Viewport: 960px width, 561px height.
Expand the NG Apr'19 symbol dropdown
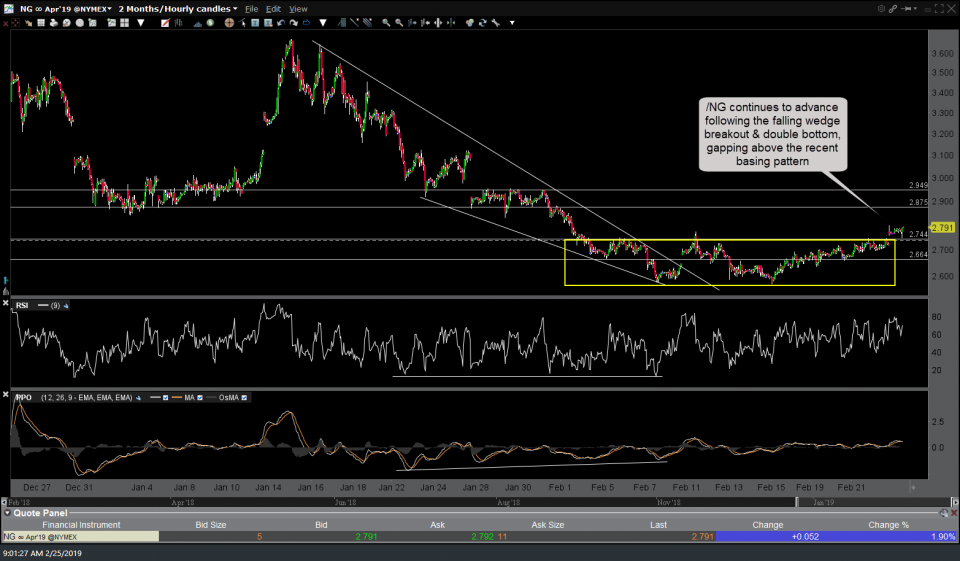[107, 8]
